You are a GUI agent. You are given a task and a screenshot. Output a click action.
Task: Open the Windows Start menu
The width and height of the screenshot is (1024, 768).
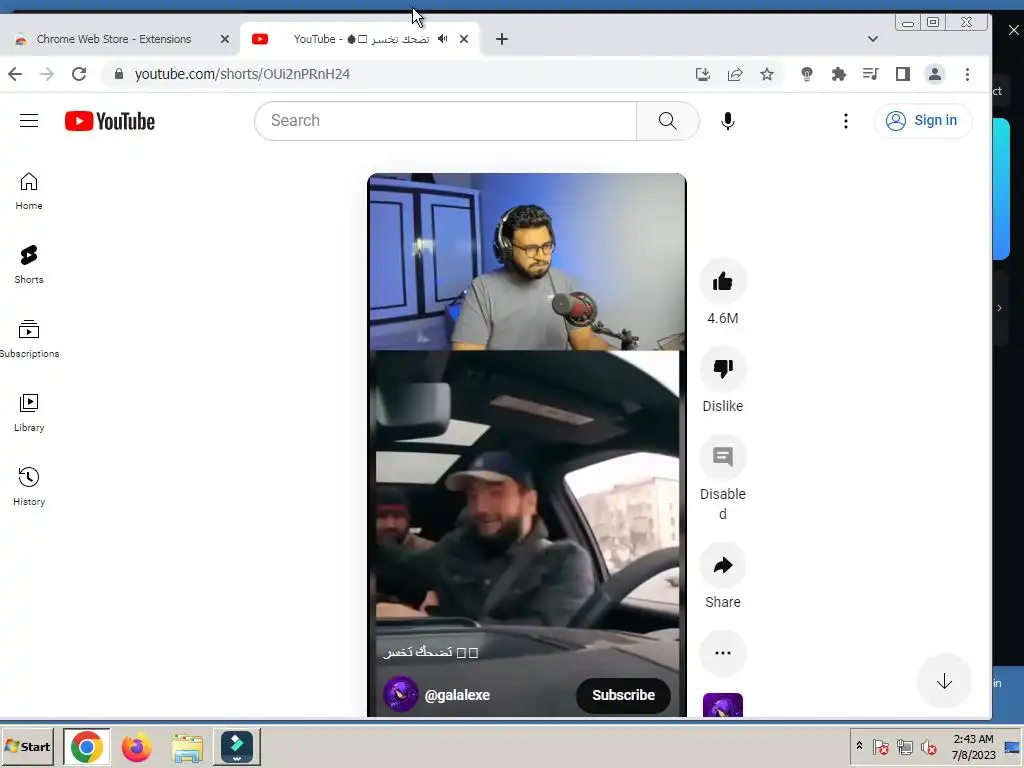pyautogui.click(x=27, y=746)
